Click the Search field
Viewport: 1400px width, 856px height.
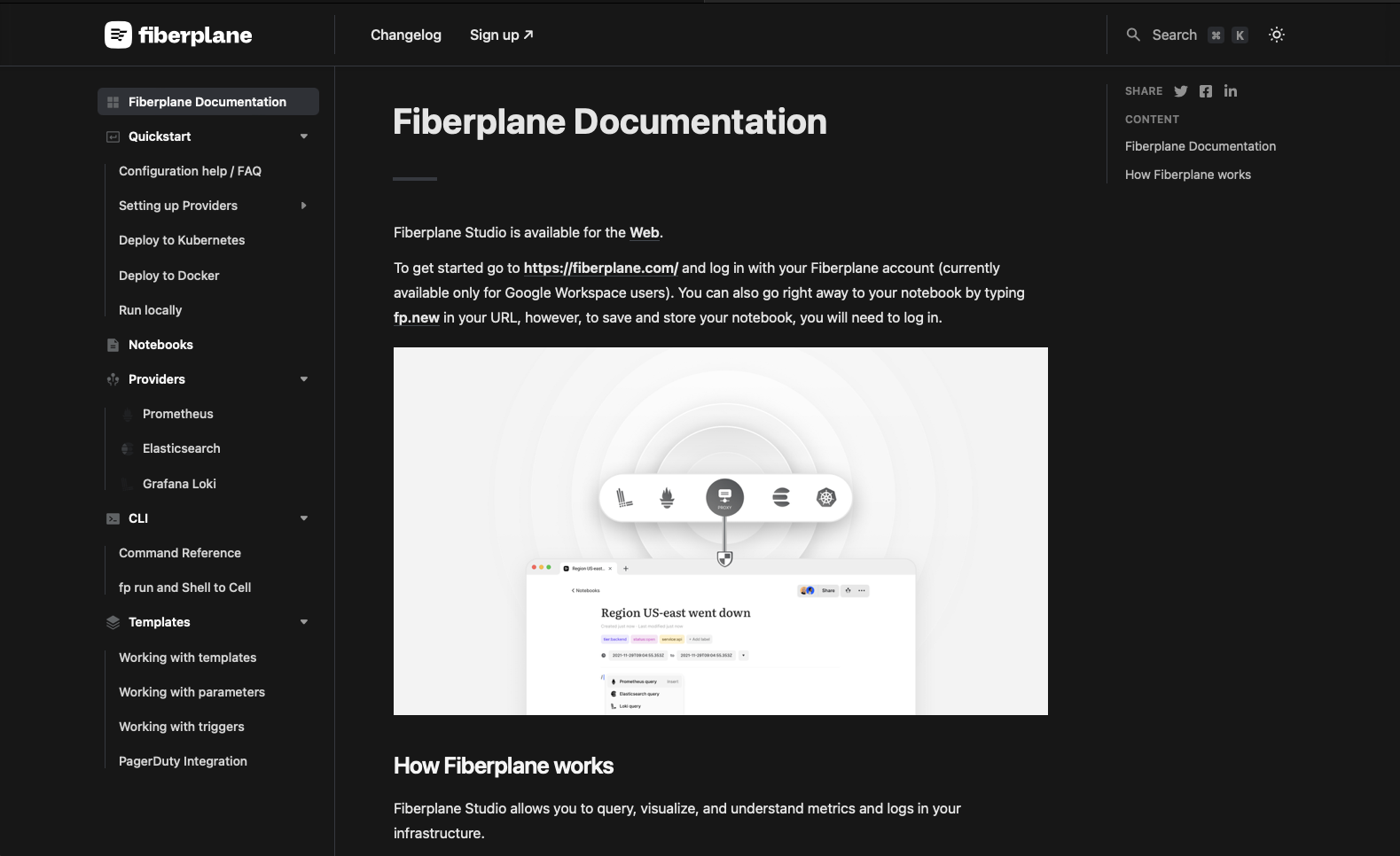[x=1186, y=35]
